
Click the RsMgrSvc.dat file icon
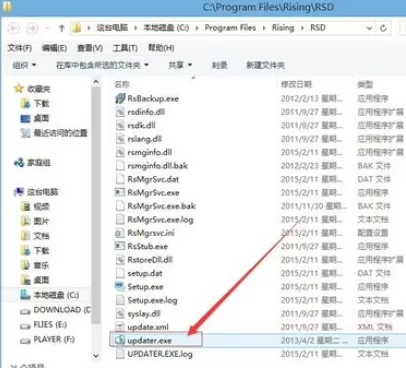[120, 179]
